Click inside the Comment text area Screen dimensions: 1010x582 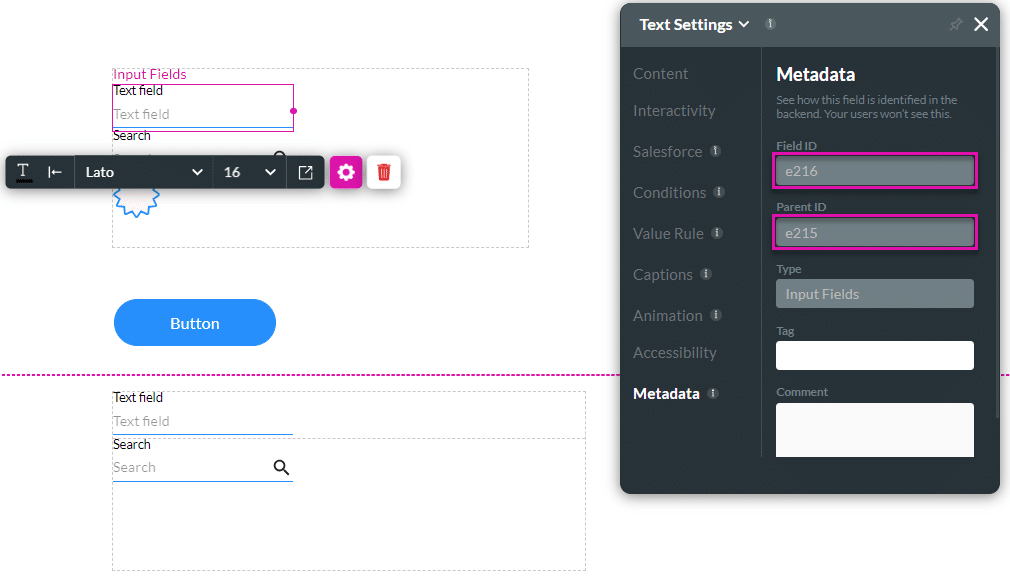point(874,430)
